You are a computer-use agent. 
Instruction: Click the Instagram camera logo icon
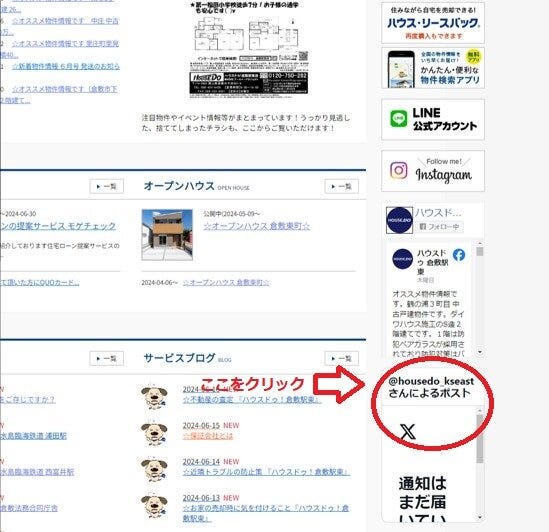coord(399,171)
